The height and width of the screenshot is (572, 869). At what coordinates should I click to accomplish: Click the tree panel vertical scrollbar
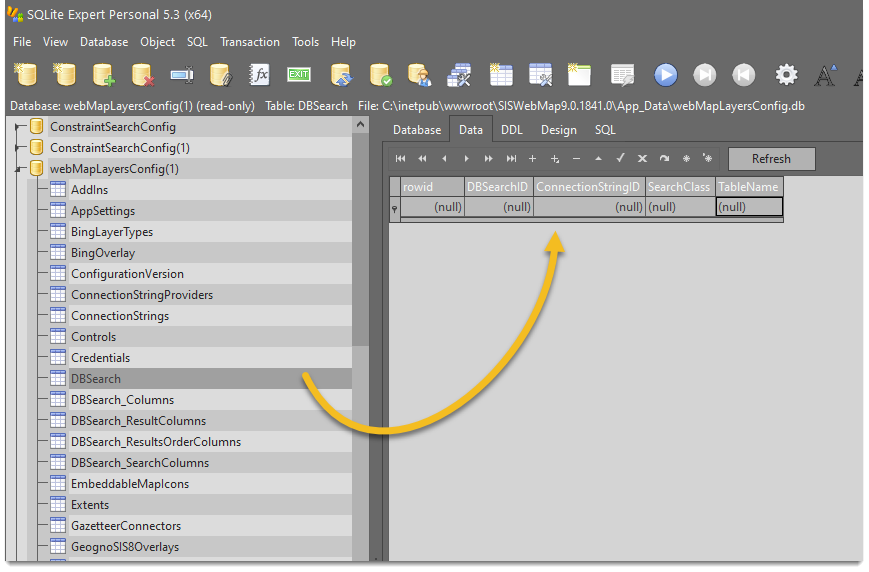coord(360,238)
